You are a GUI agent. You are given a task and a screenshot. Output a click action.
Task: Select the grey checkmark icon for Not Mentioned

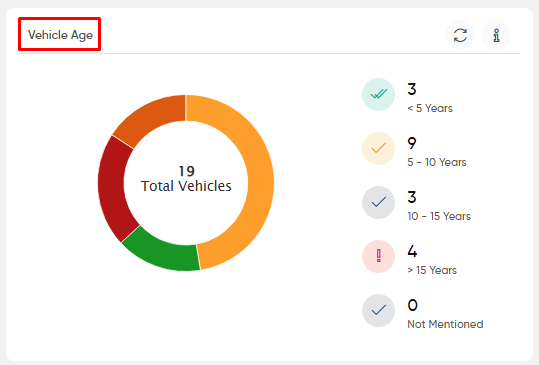point(378,310)
